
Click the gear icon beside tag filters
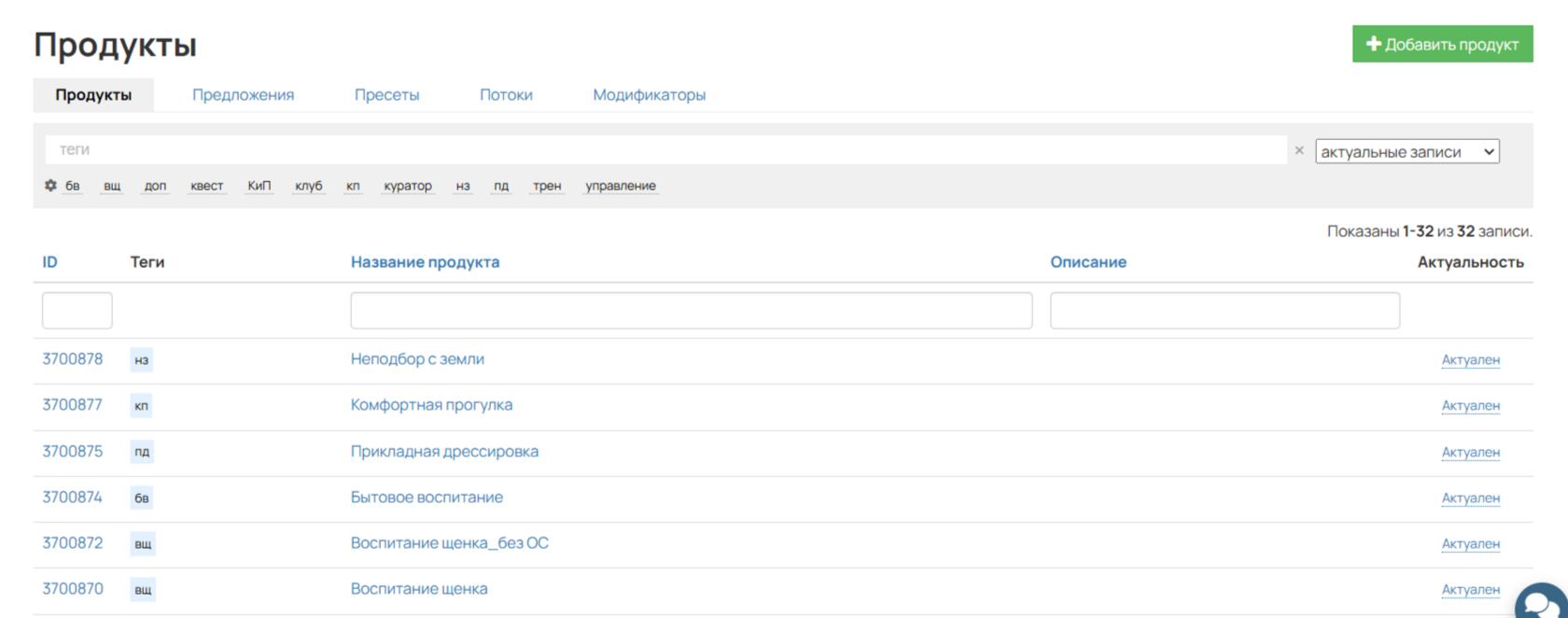pyautogui.click(x=50, y=186)
